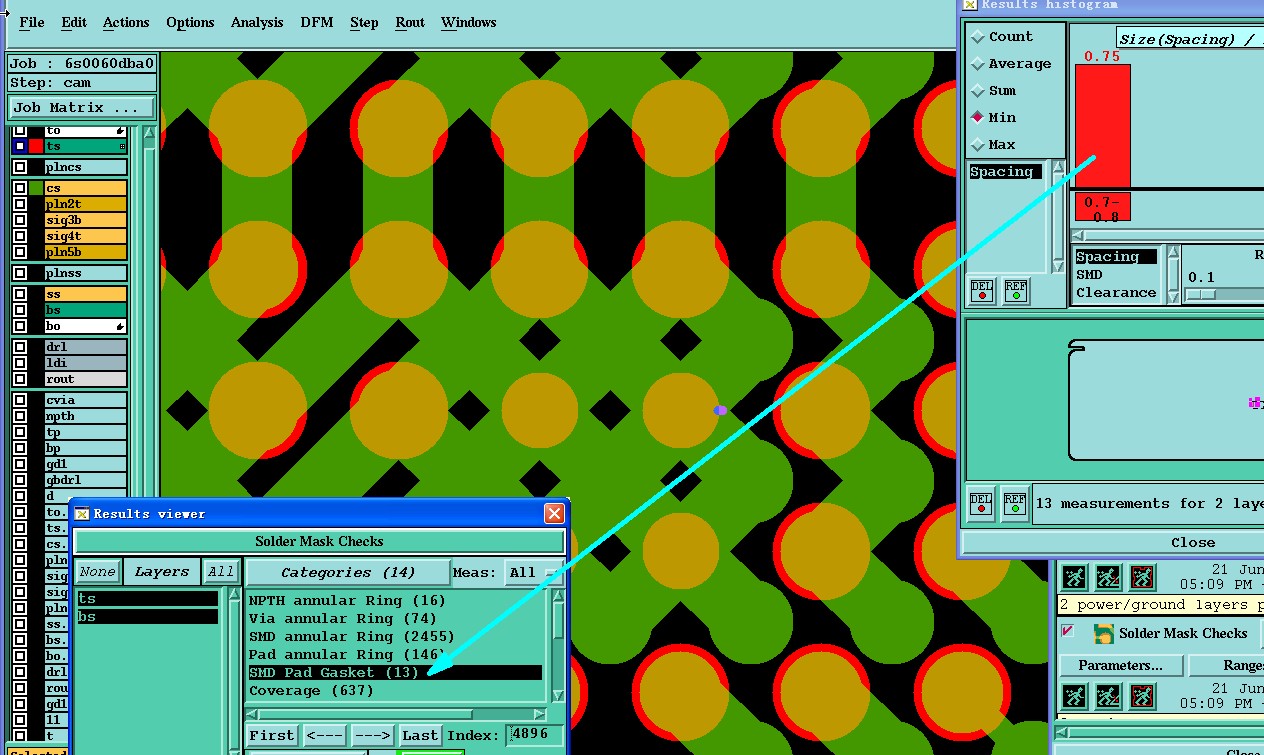
Task: Toggle the checkbox for layer sig3b
Action: point(20,220)
